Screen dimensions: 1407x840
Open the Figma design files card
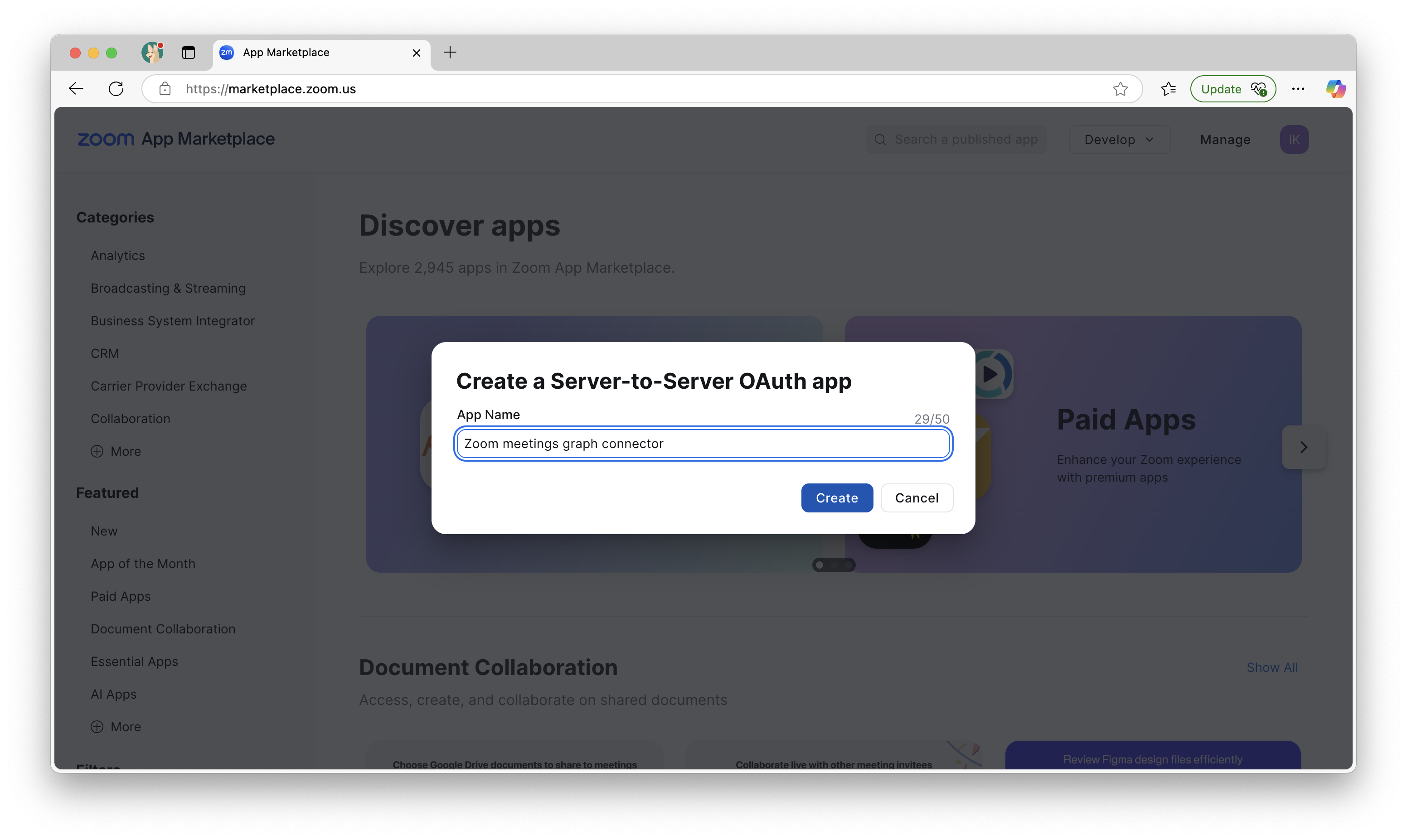tap(1153, 755)
